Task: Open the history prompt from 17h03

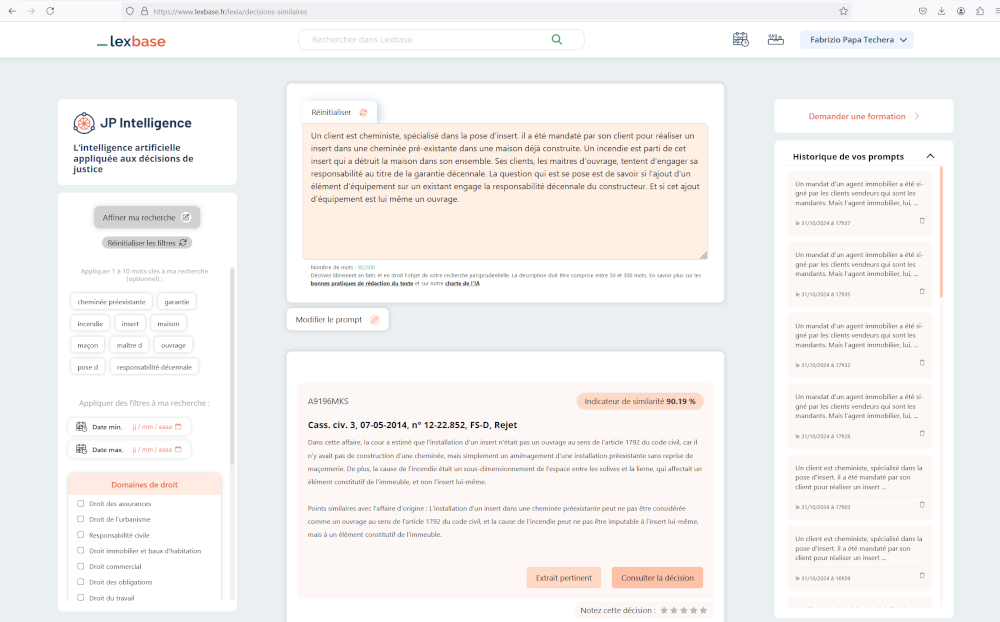Action: pos(859,485)
